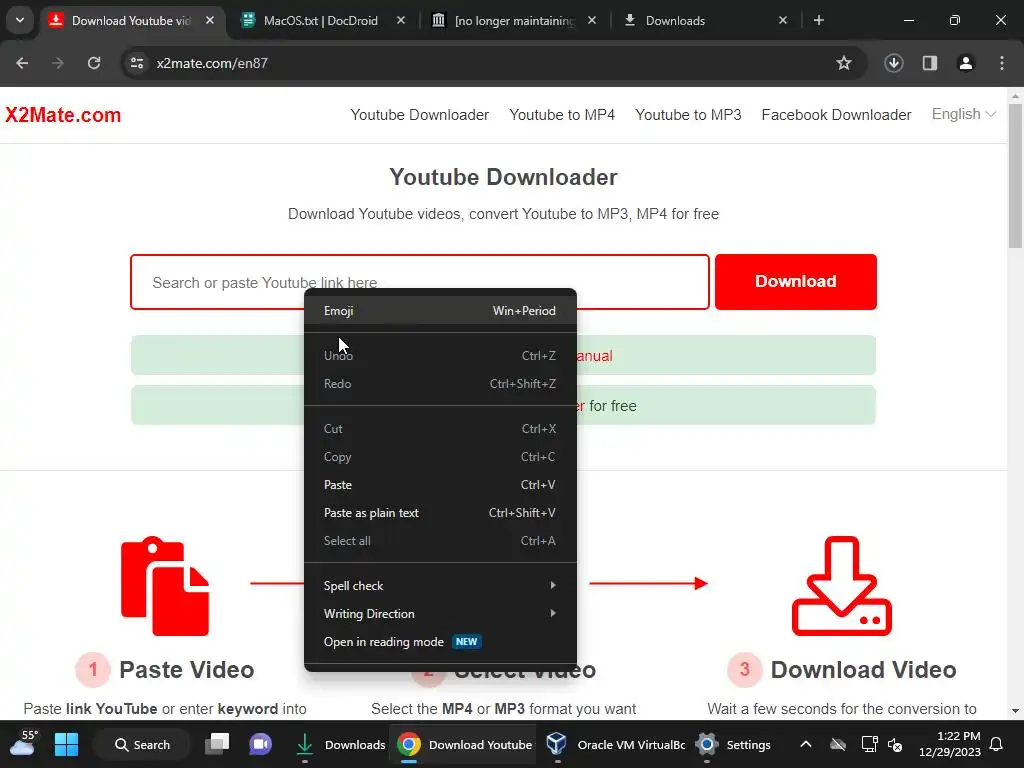Click the muted volume tray icon
This screenshot has width=1024, height=768.
click(x=895, y=744)
